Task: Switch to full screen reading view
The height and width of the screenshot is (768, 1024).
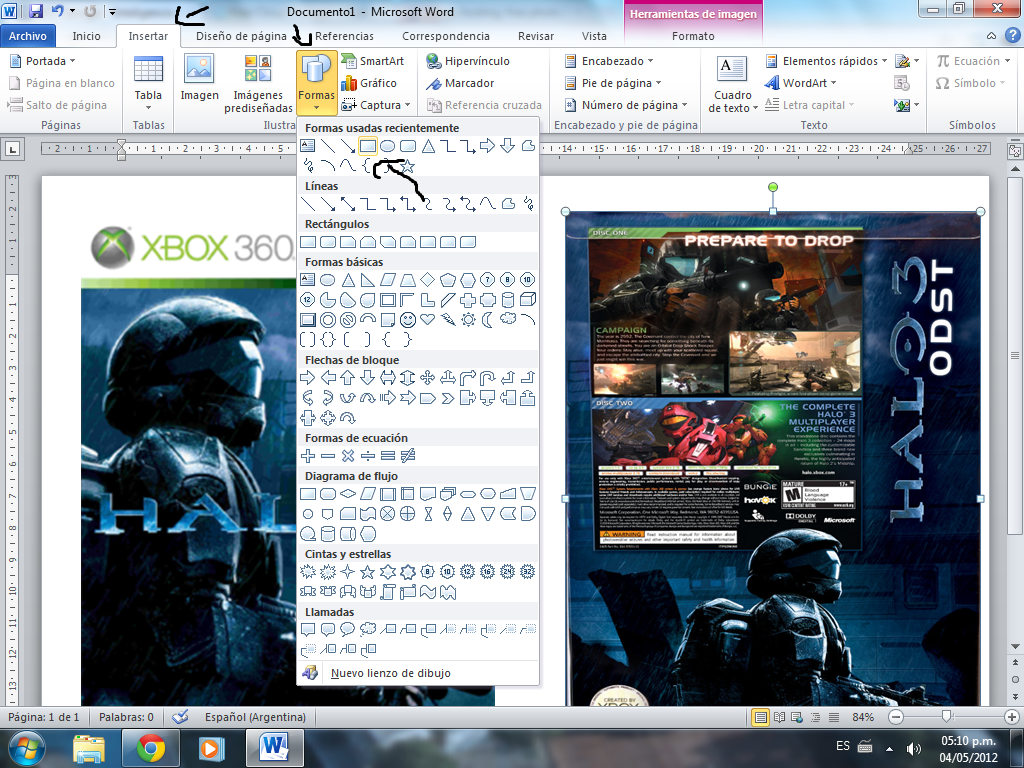Action: [779, 717]
